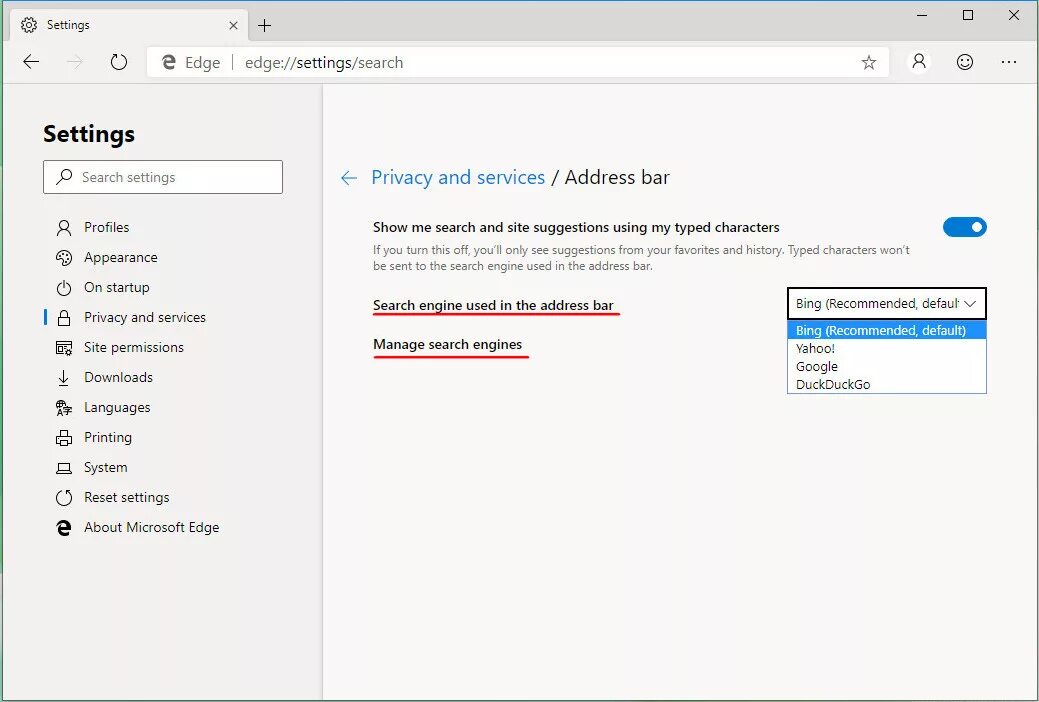Image resolution: width=1039 pixels, height=702 pixels.
Task: Click the Printing printer icon
Action: 64,438
